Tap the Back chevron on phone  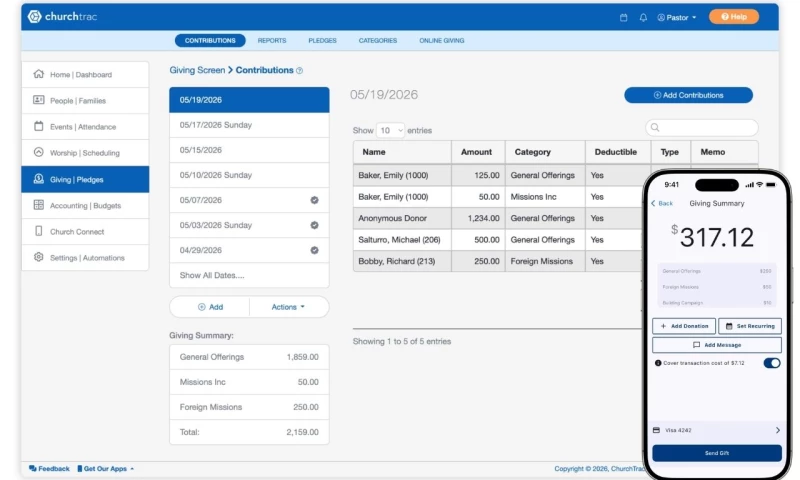pyautogui.click(x=653, y=203)
